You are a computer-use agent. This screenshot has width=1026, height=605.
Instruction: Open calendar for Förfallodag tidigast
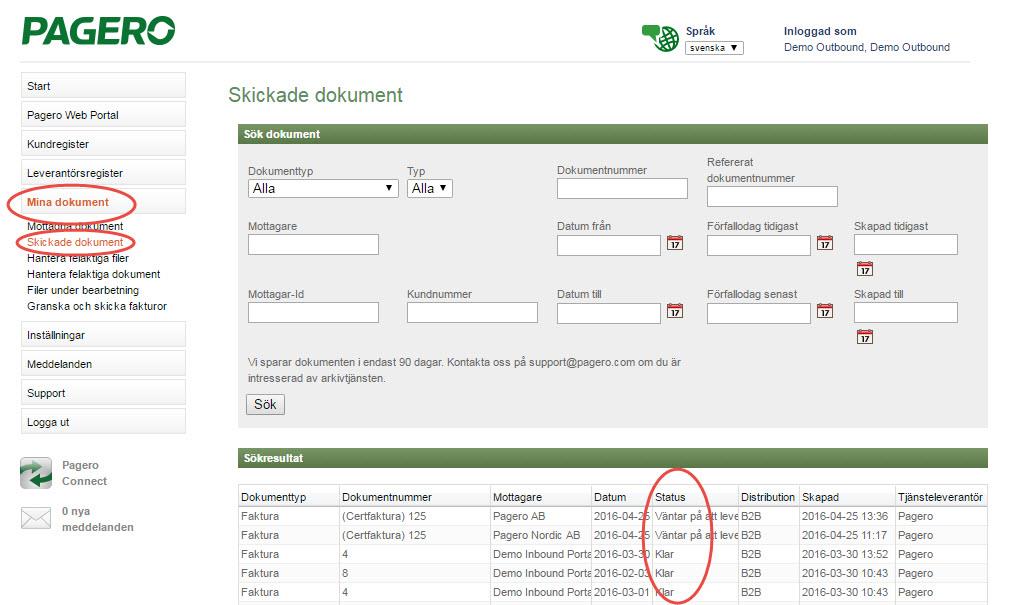pyautogui.click(x=824, y=243)
